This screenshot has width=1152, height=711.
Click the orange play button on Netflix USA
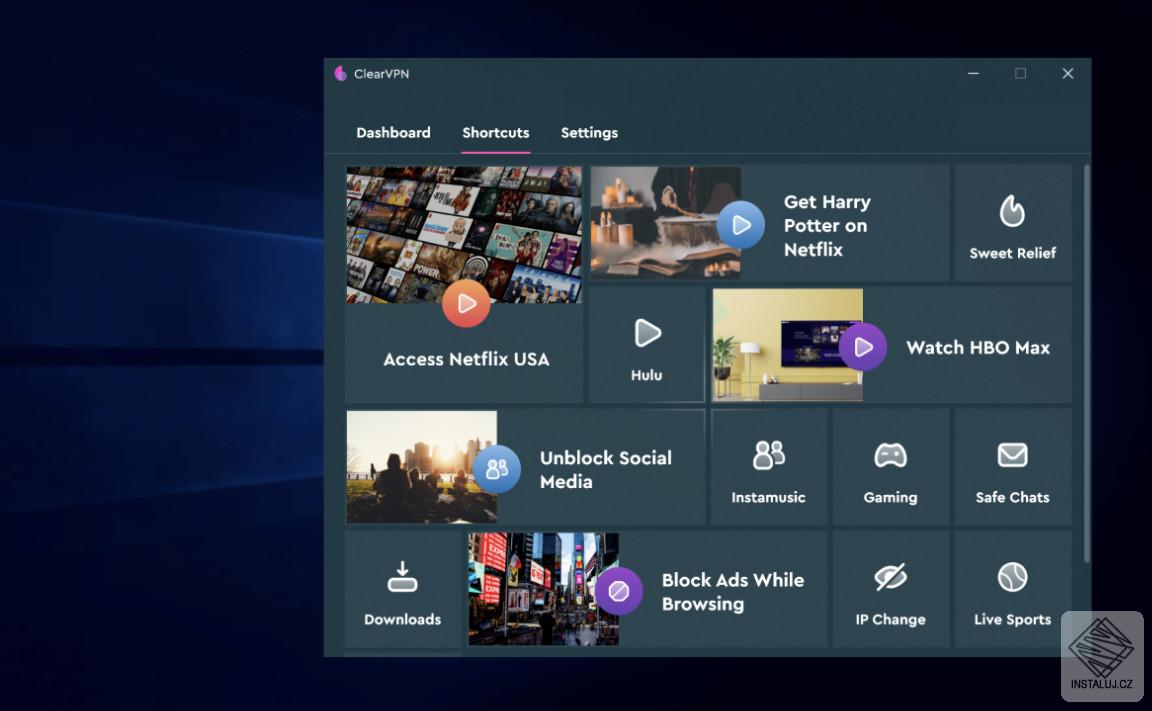466,303
